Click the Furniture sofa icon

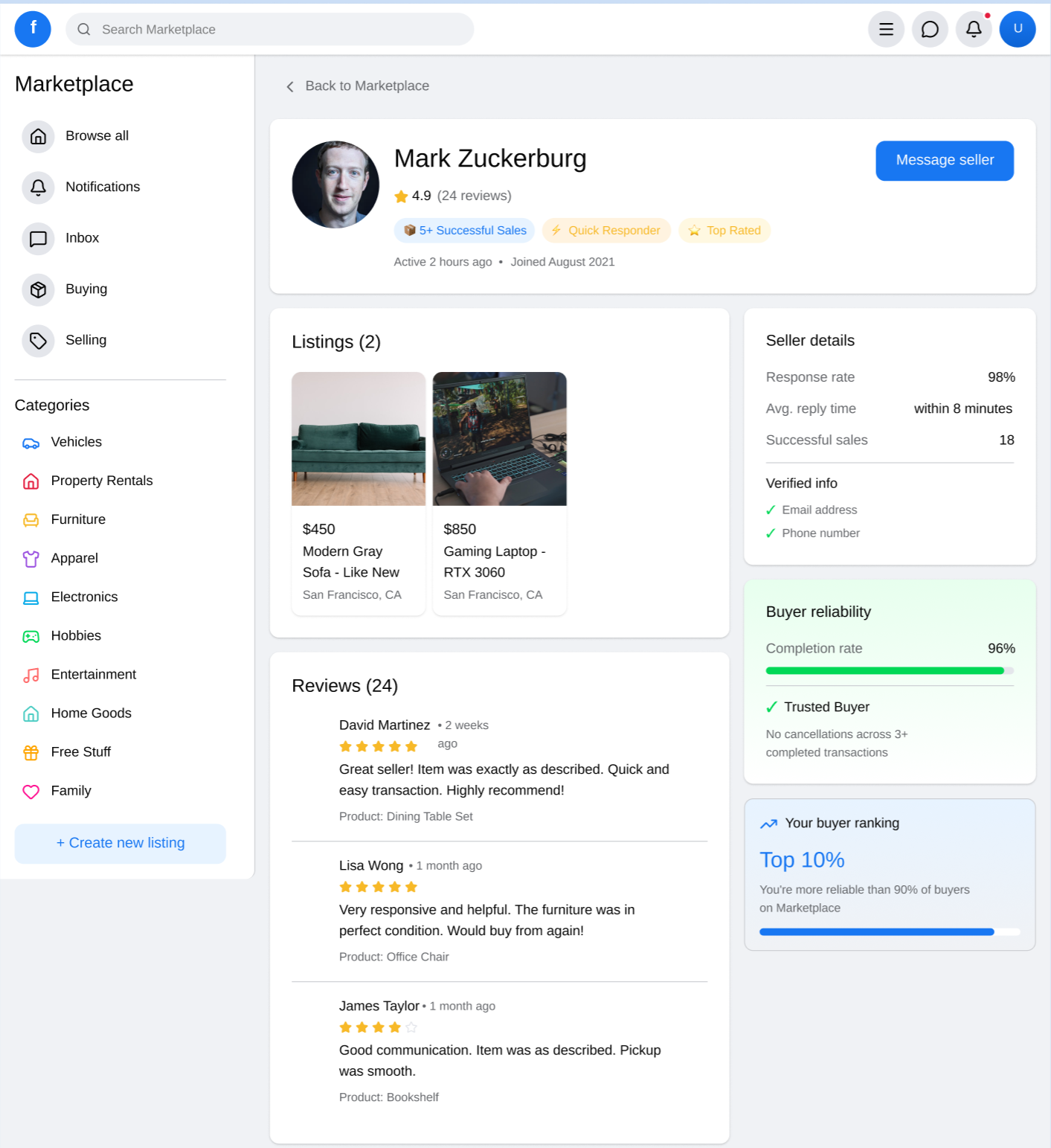pos(30,520)
